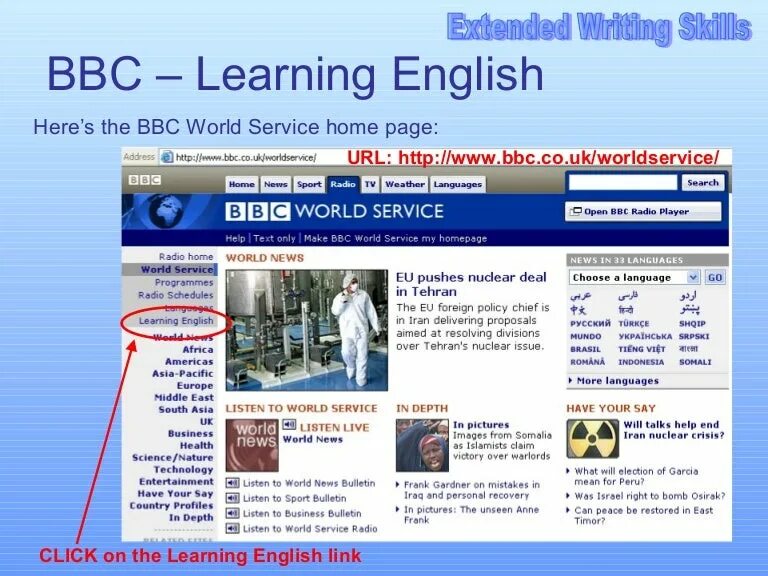Click Make BBC World Service my homepage

pos(395,239)
